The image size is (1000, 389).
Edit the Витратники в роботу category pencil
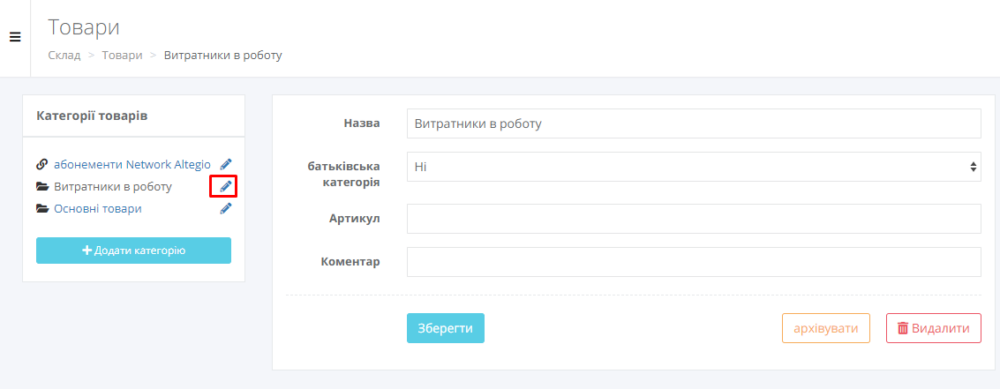coord(226,186)
